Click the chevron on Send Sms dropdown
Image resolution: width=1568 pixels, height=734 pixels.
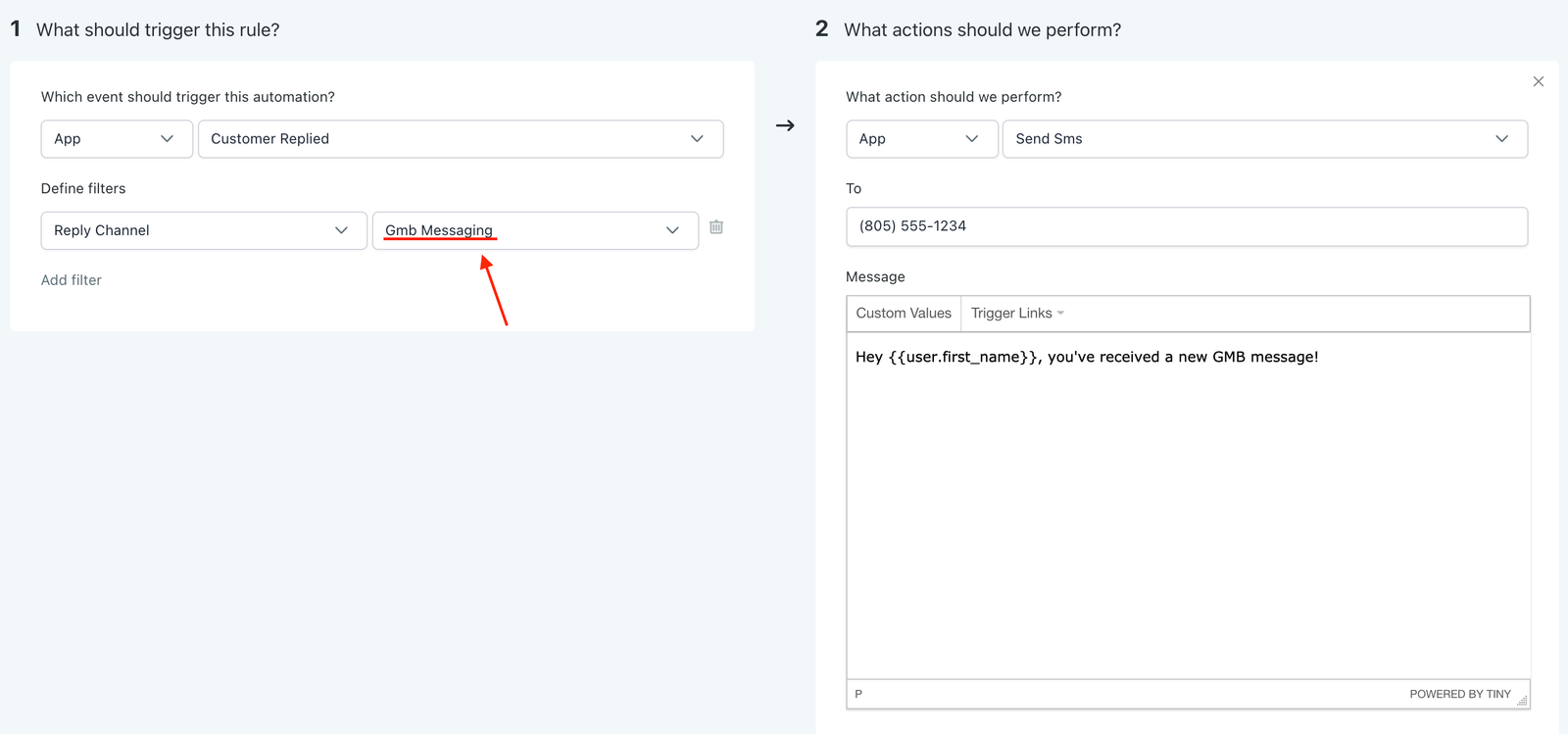(1501, 139)
